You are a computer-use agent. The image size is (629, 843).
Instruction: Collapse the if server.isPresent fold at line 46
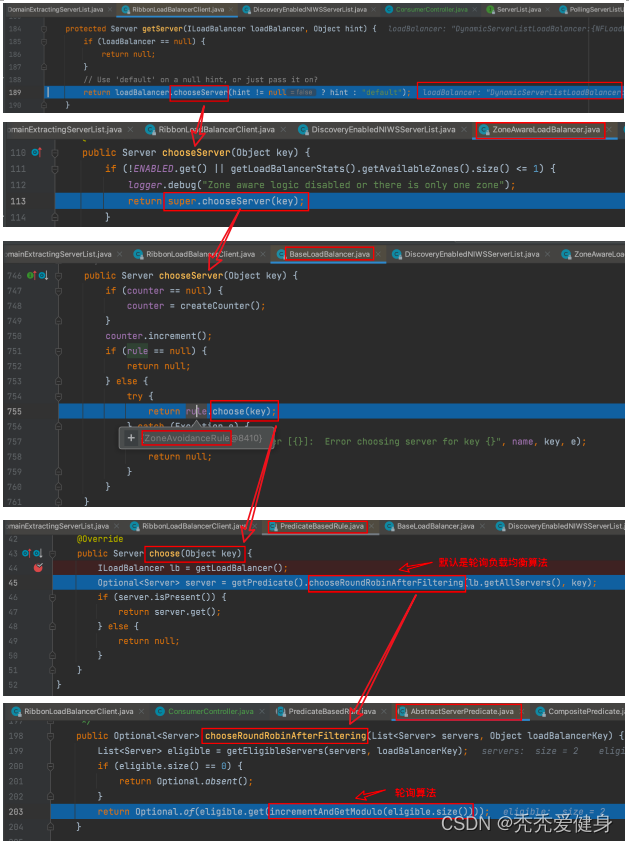[53, 597]
